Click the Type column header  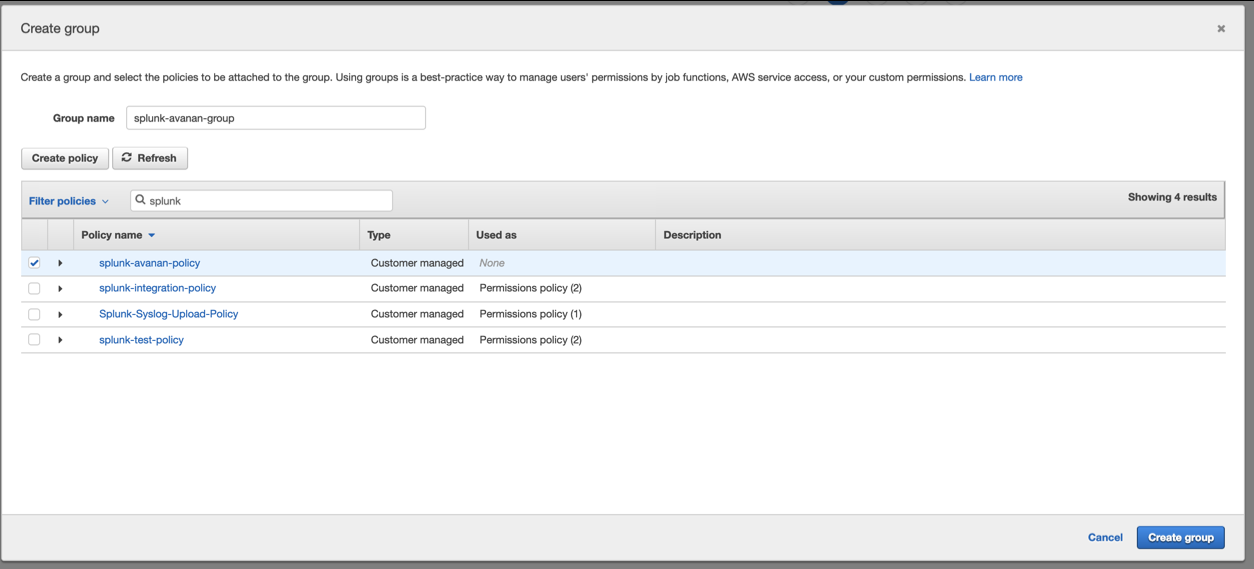379,235
